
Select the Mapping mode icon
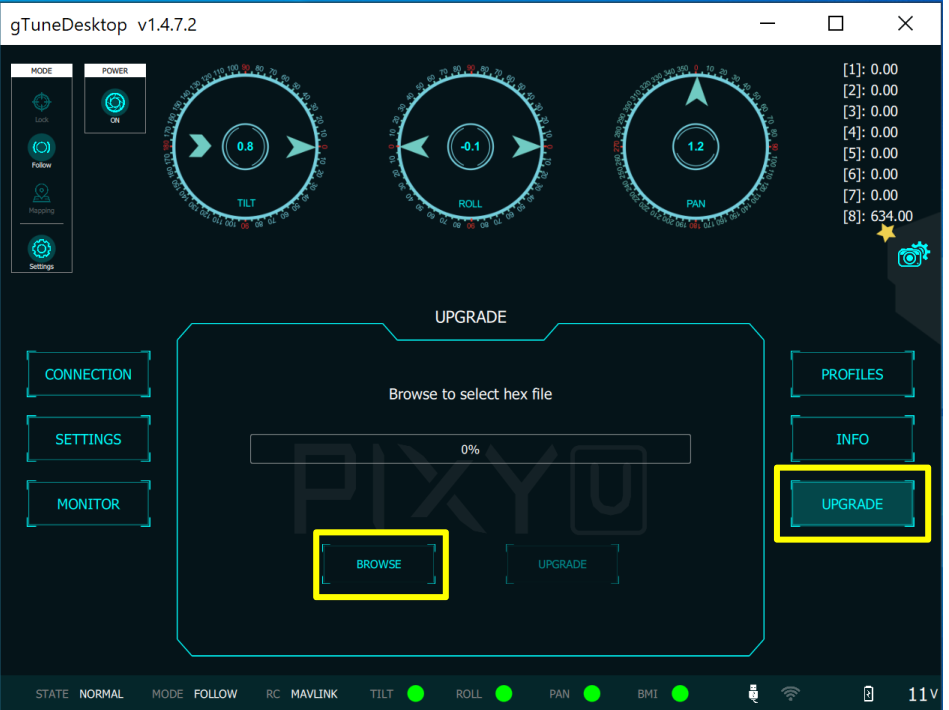[41, 195]
